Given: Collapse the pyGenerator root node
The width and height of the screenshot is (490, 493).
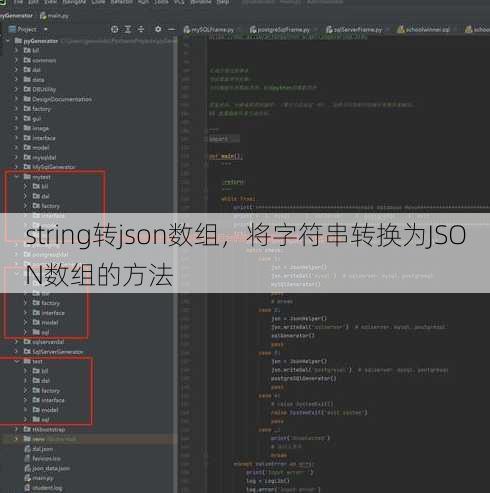Looking at the screenshot, I should (8, 41).
